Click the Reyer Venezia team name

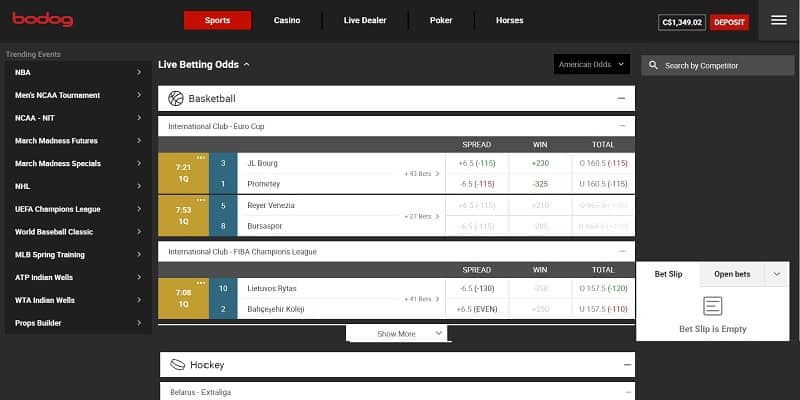270,205
